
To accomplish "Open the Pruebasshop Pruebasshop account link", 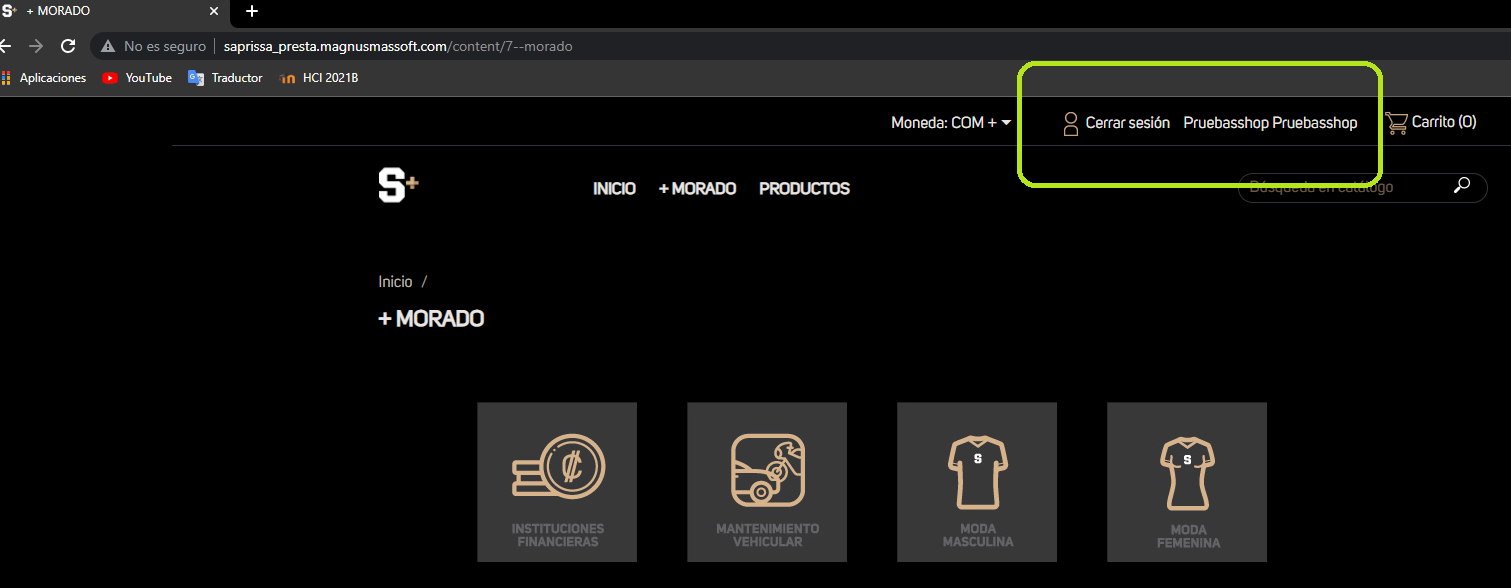I will point(1270,122).
